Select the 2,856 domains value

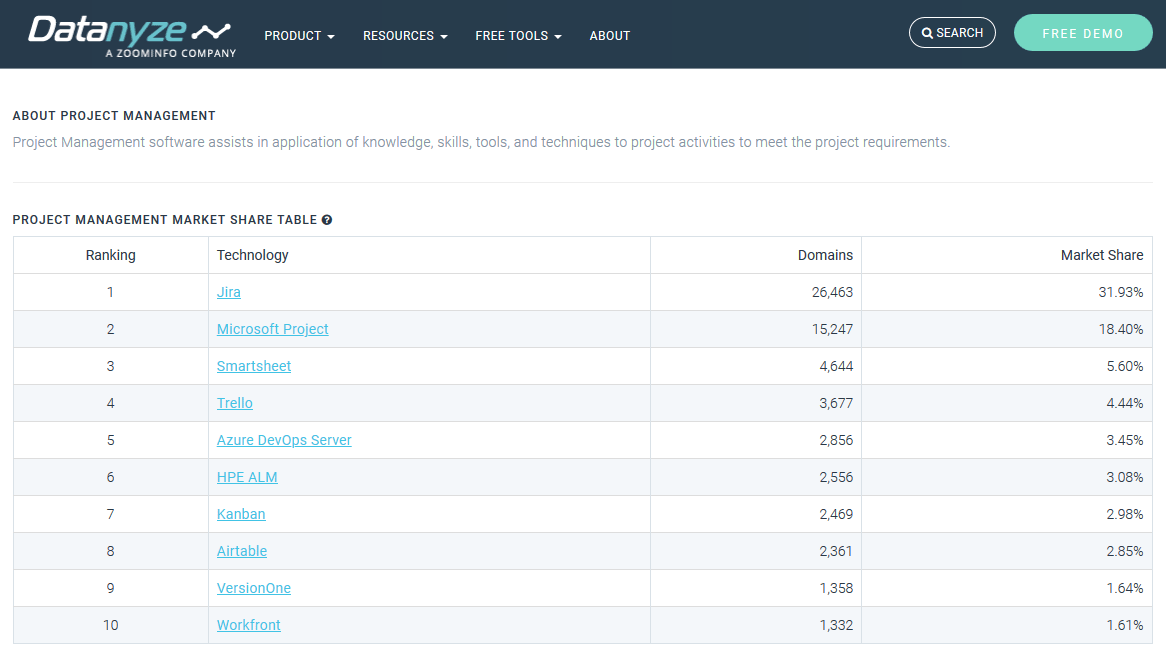[836, 440]
